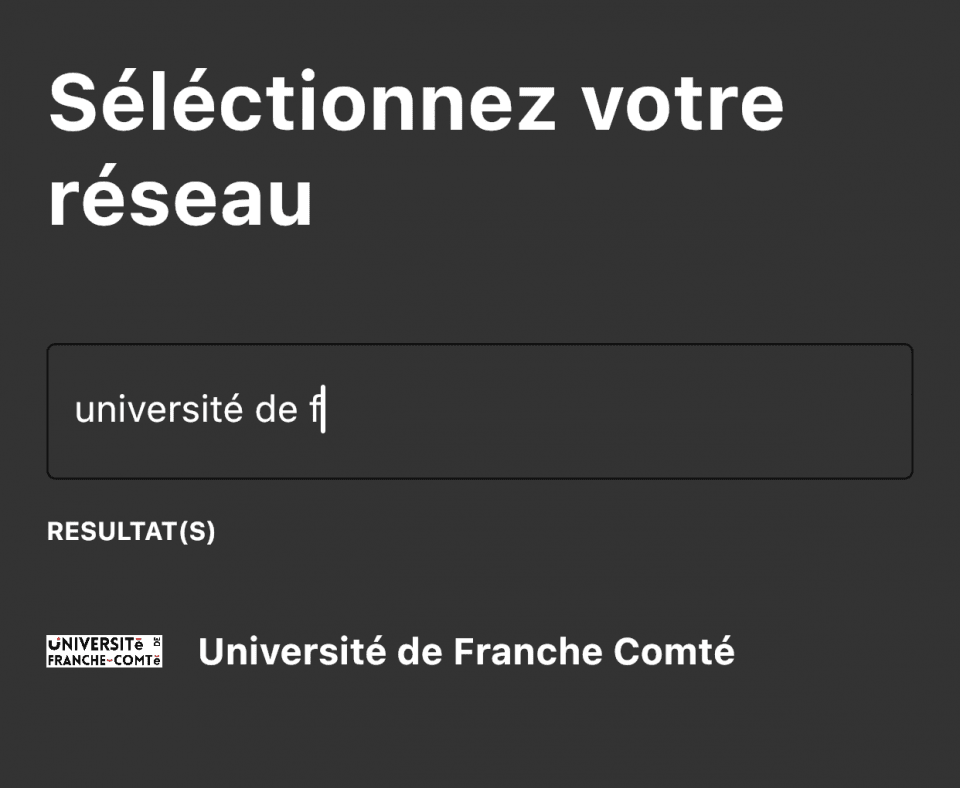Choose the Franche Comté network by its logo
The image size is (960, 788).
(104, 651)
